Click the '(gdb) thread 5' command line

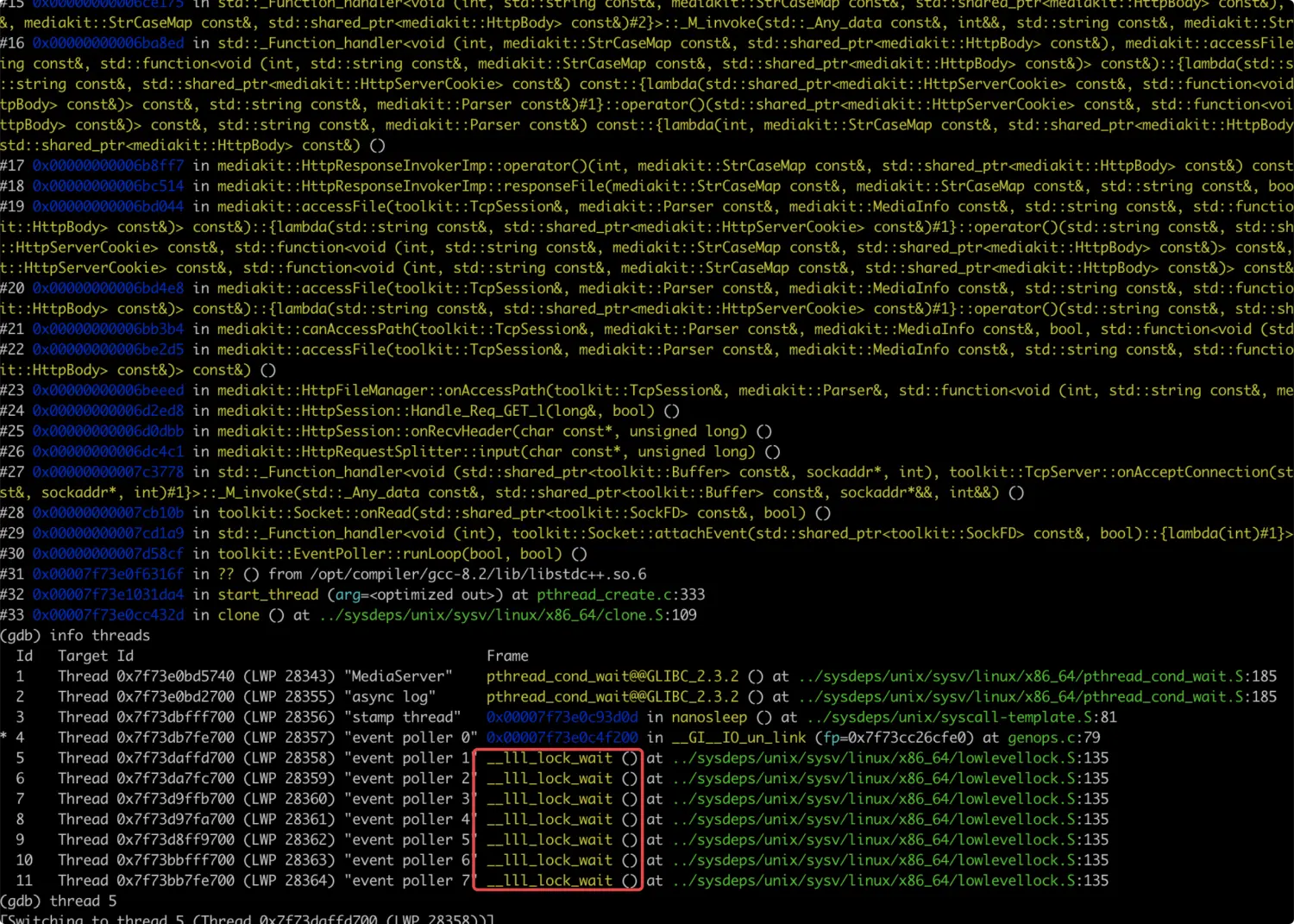click(59, 901)
